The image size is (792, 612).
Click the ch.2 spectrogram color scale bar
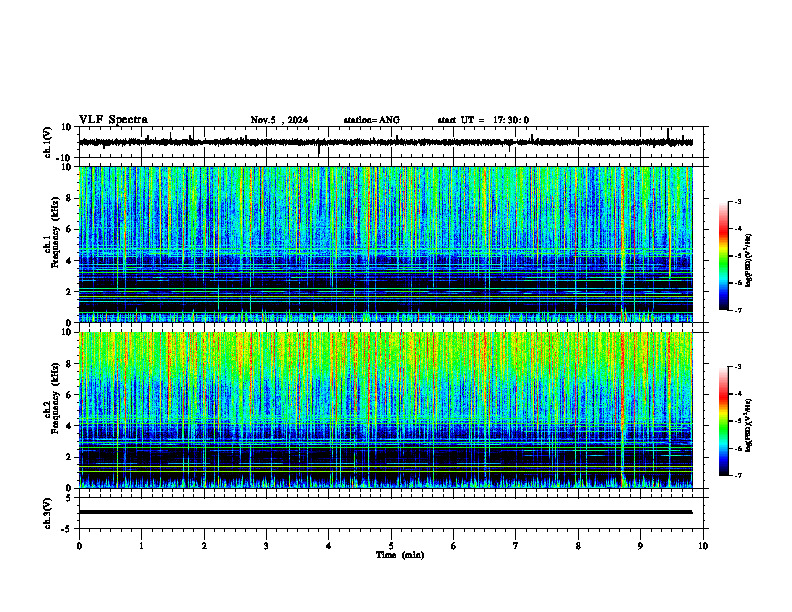[723, 421]
